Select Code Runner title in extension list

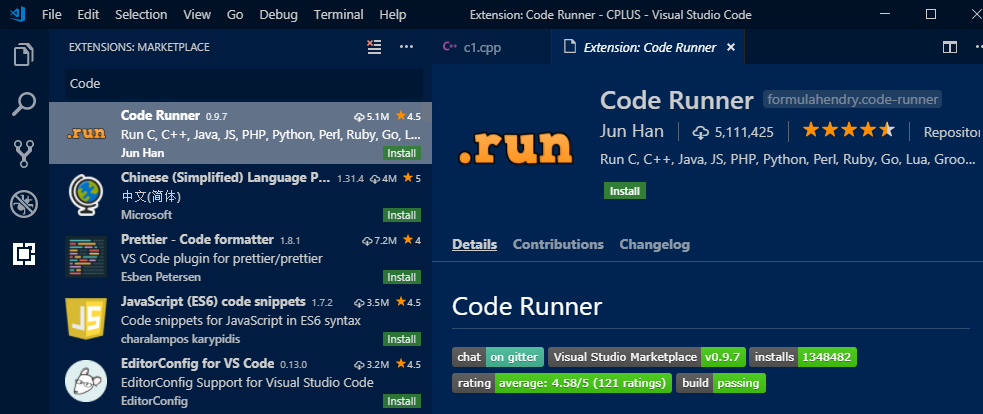(160, 115)
